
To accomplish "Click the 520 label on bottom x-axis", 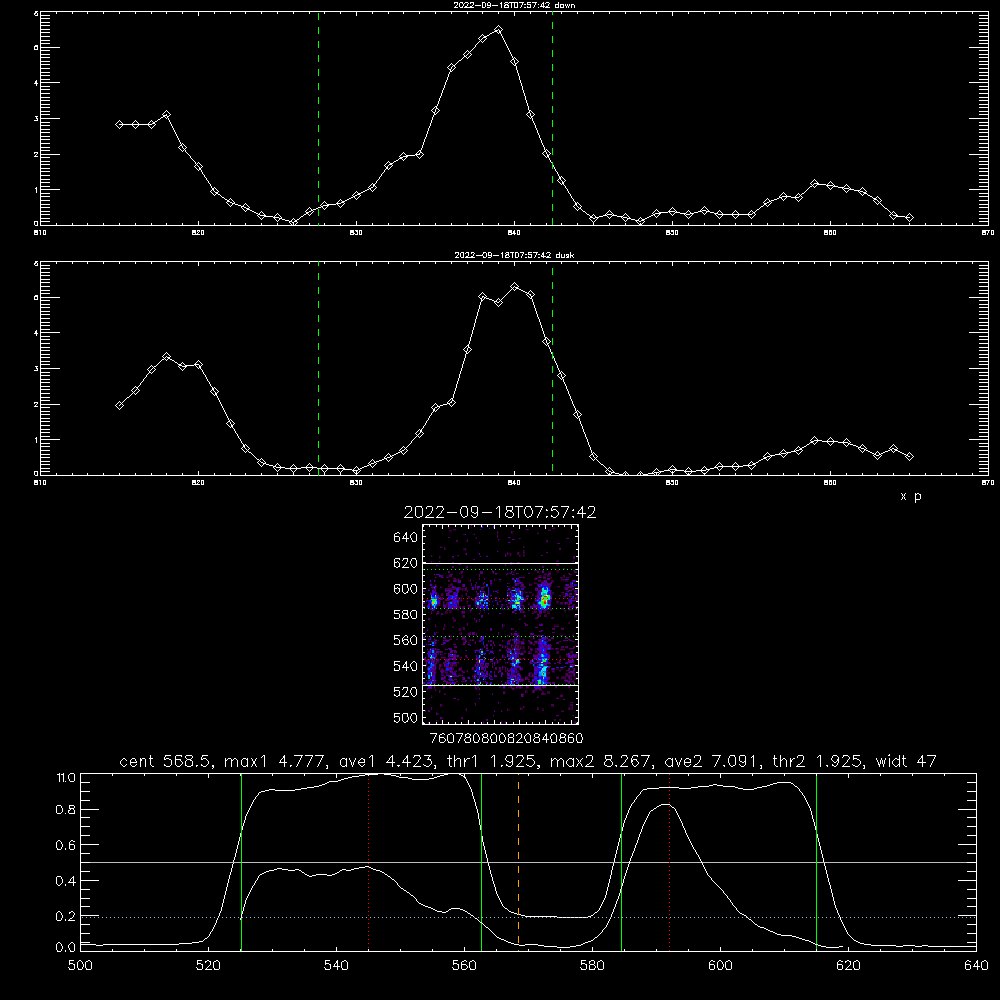I will [x=208, y=966].
